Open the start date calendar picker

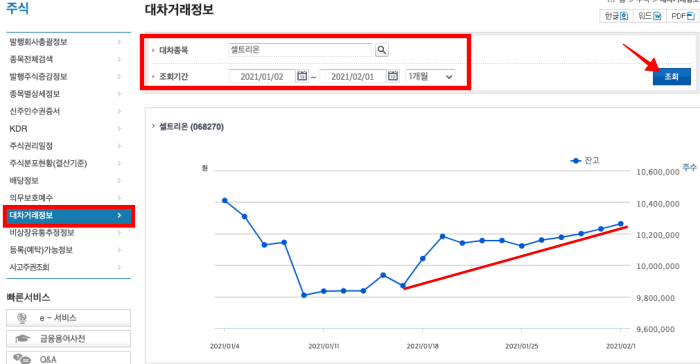(302, 76)
